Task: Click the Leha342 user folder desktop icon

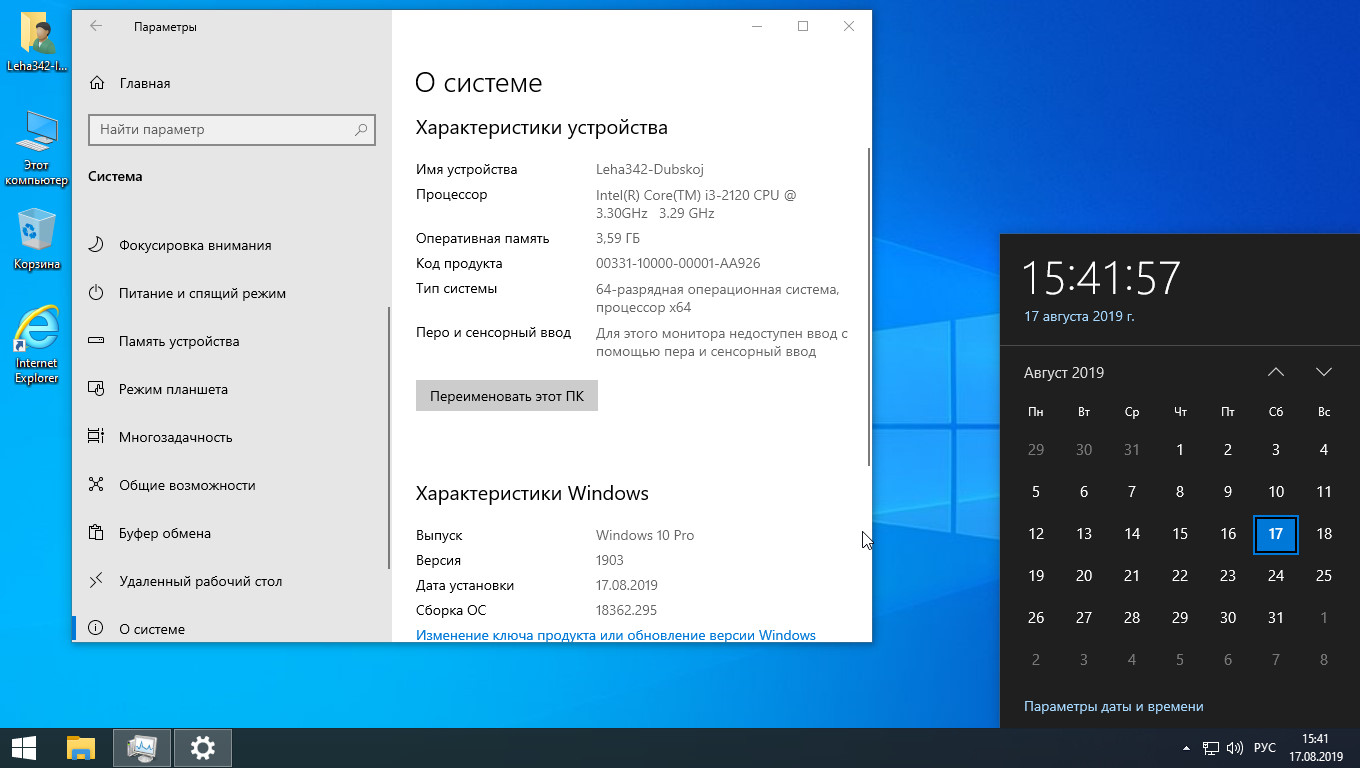Action: coord(37,44)
